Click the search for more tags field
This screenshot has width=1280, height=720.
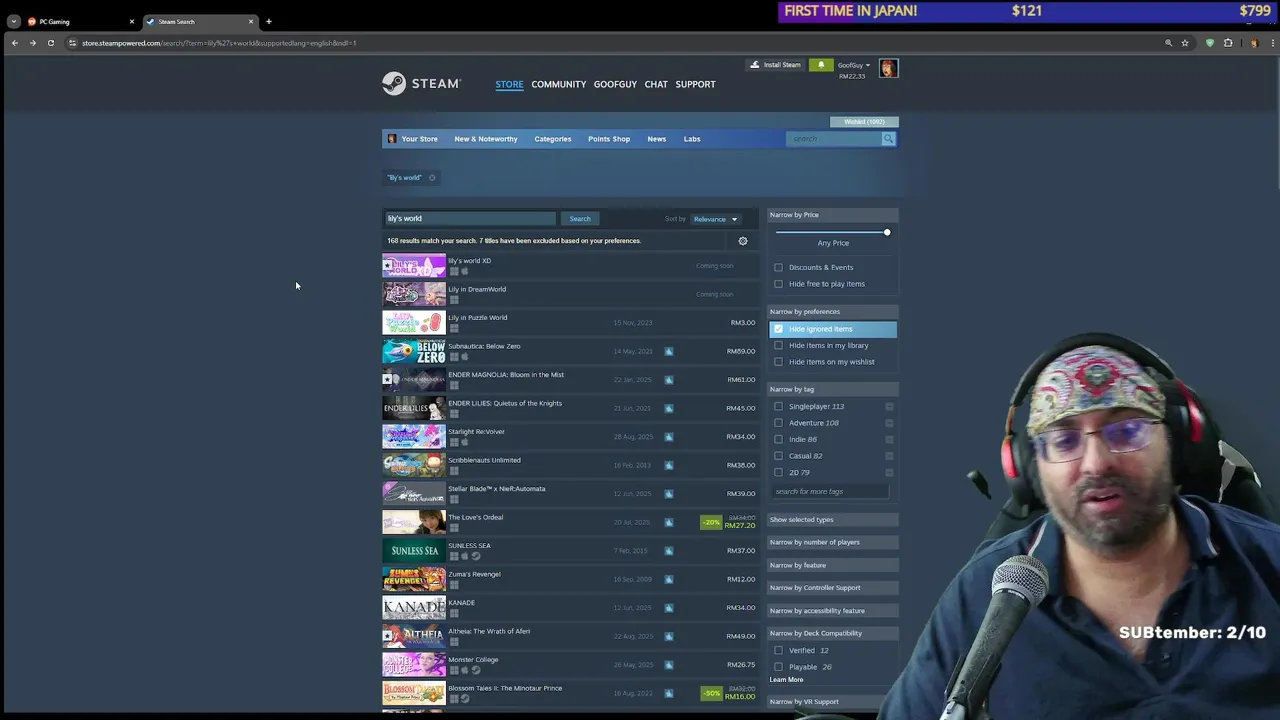830,492
